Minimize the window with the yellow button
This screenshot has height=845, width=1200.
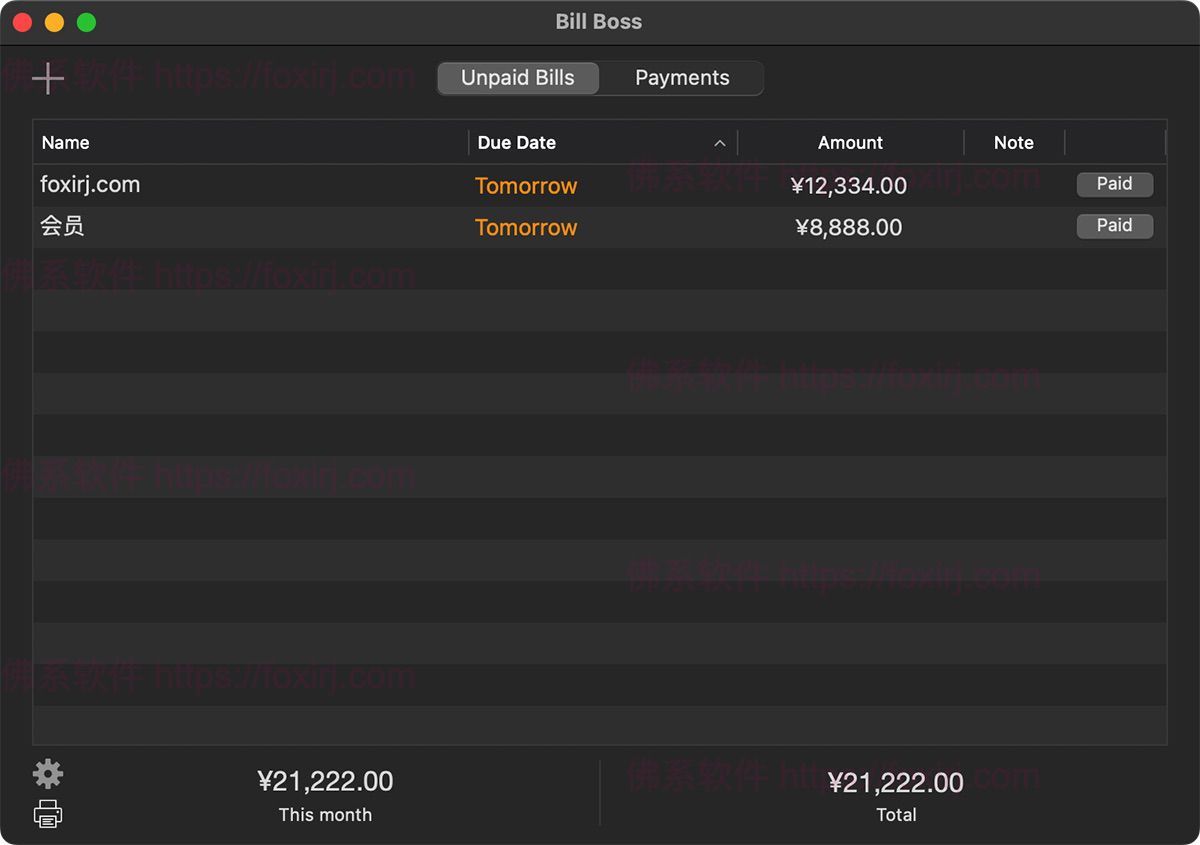click(x=54, y=22)
